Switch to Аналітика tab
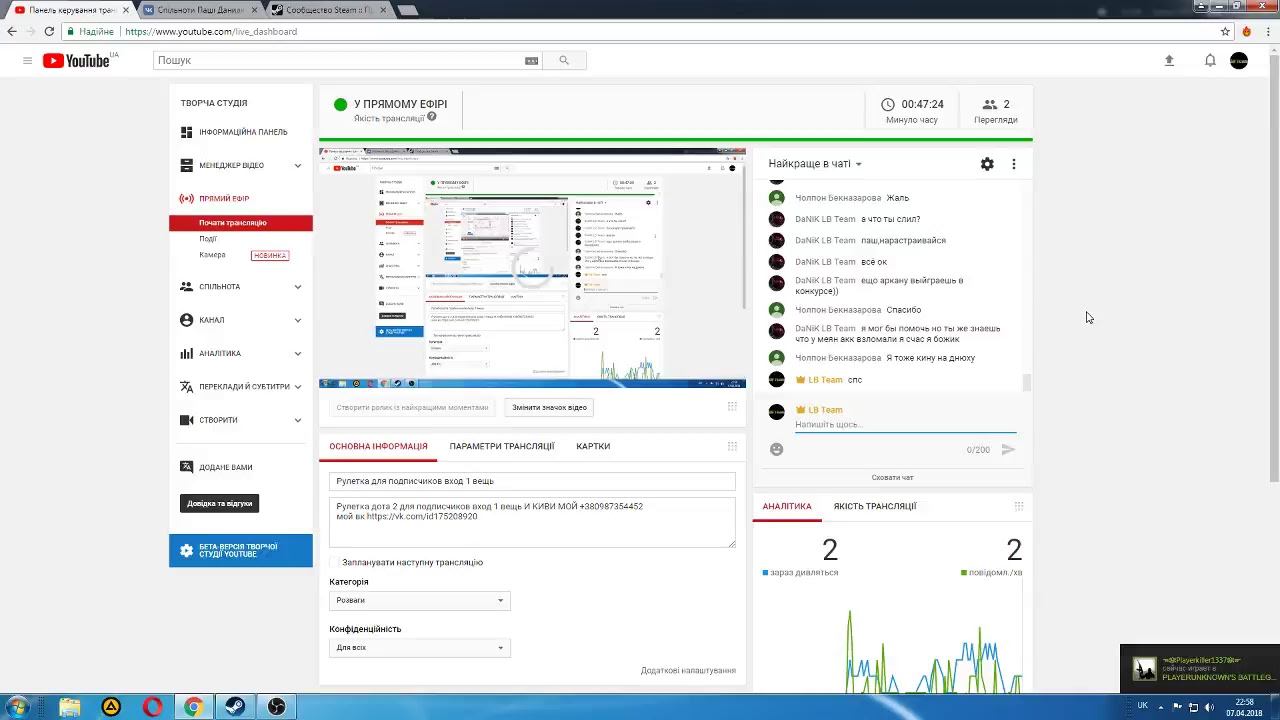Viewport: 1280px width, 720px height. (x=787, y=507)
